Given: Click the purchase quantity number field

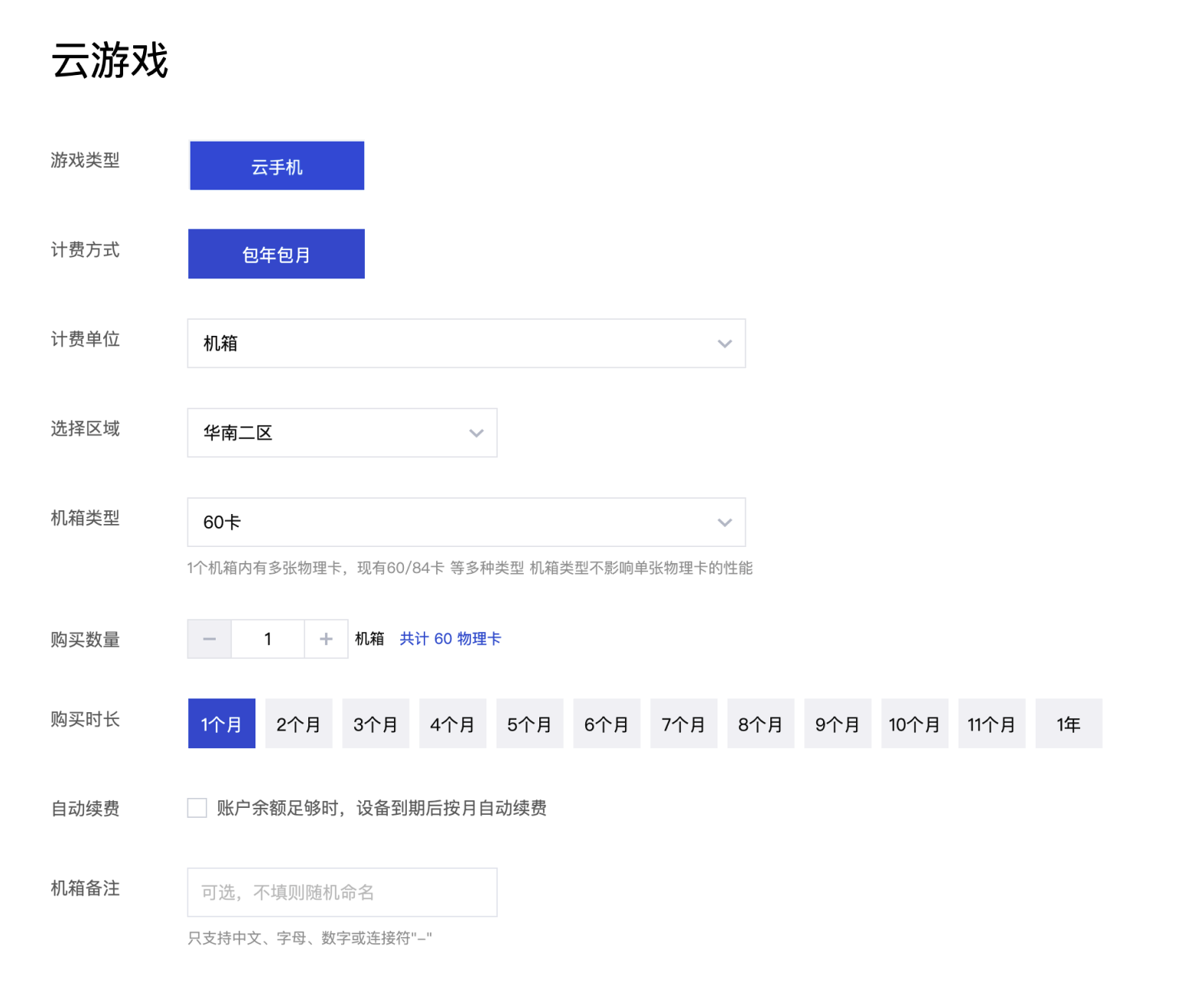Looking at the screenshot, I should pyautogui.click(x=268, y=639).
